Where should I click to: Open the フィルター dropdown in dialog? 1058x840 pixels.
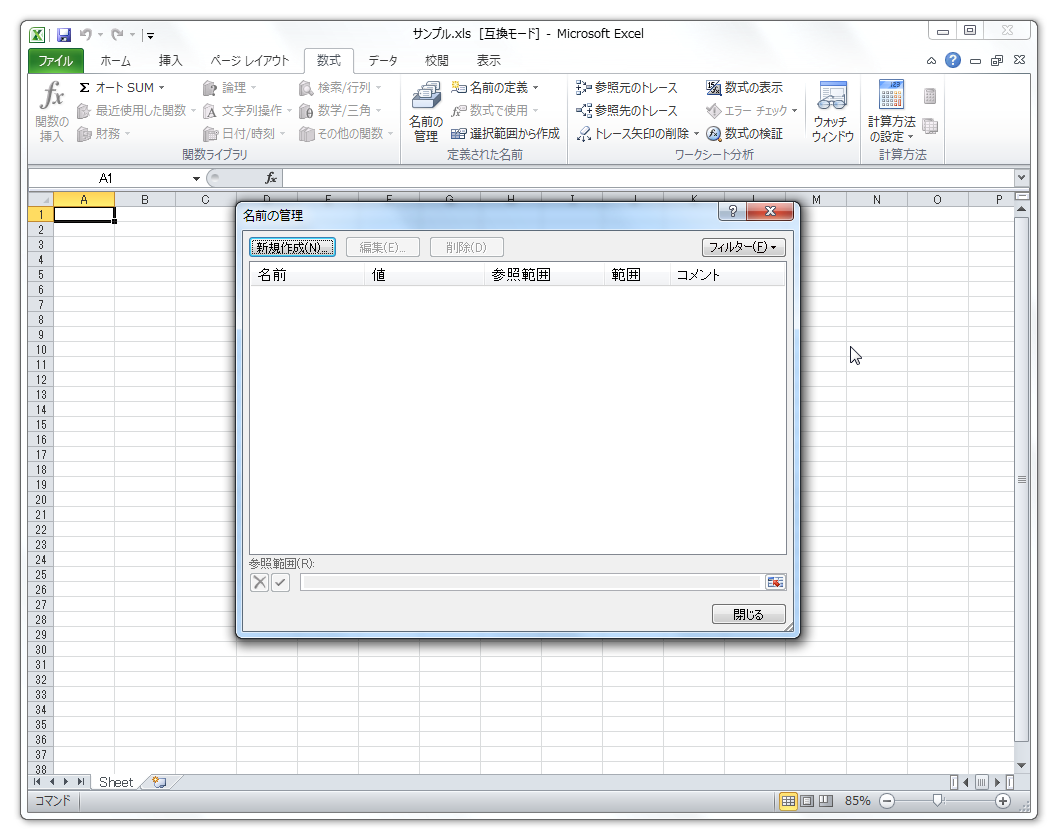pos(743,247)
